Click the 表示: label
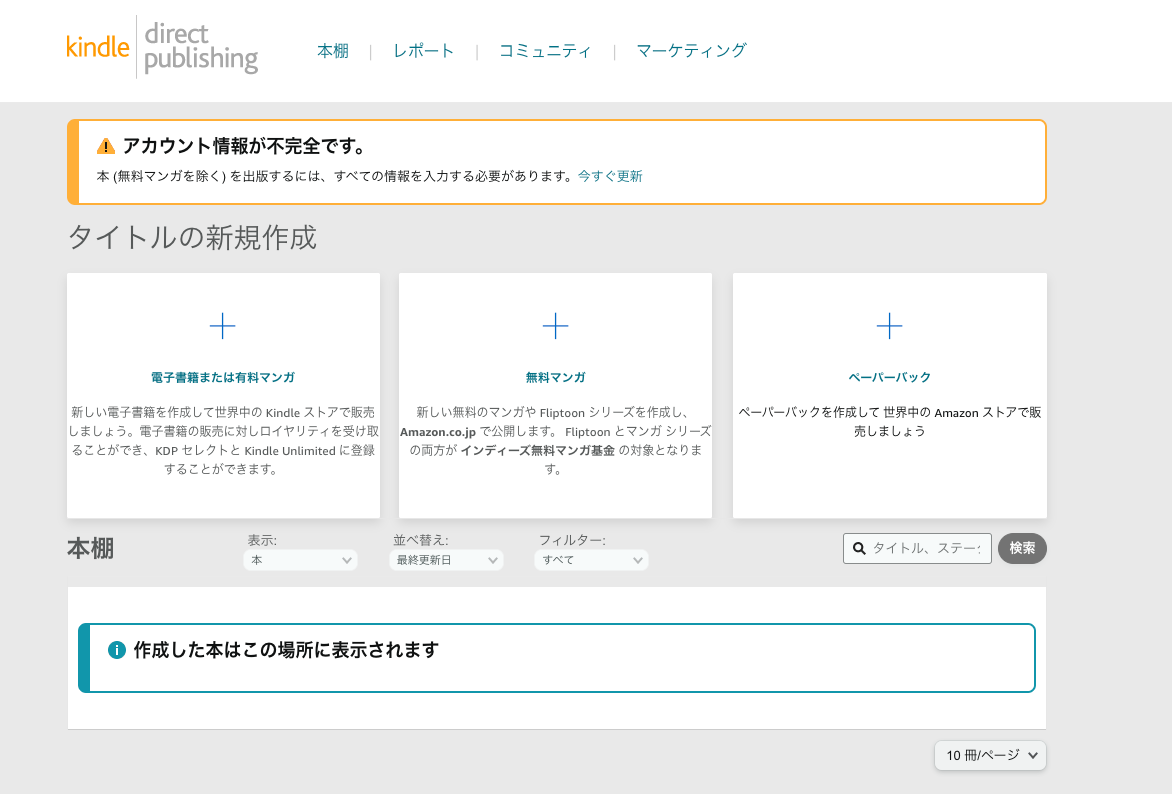This screenshot has width=1172, height=794. [x=262, y=540]
